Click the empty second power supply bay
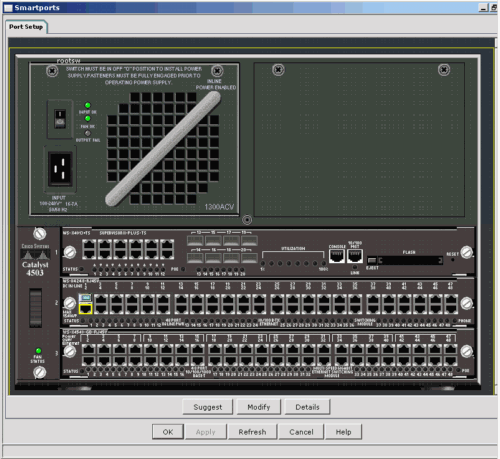 (x=359, y=139)
